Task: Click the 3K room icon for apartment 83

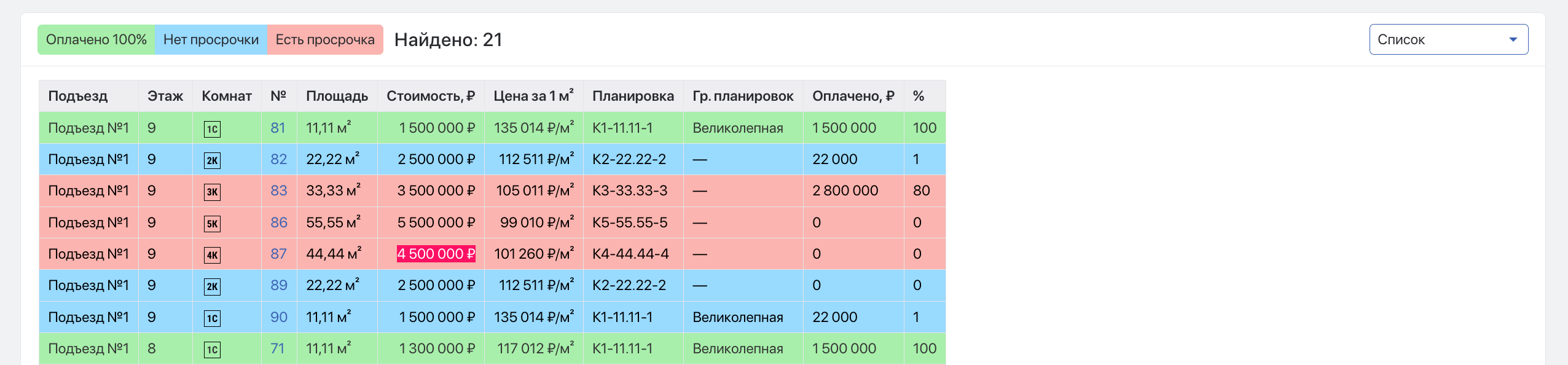Action: pos(212,192)
